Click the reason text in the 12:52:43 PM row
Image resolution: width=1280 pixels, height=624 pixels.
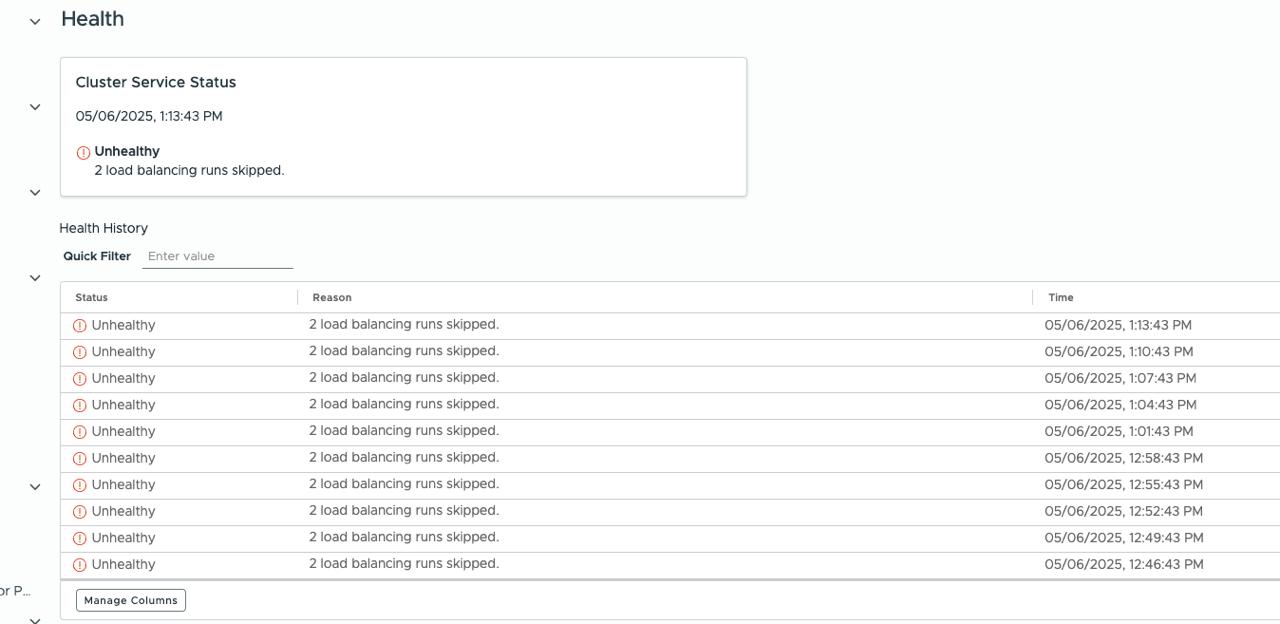[404, 510]
